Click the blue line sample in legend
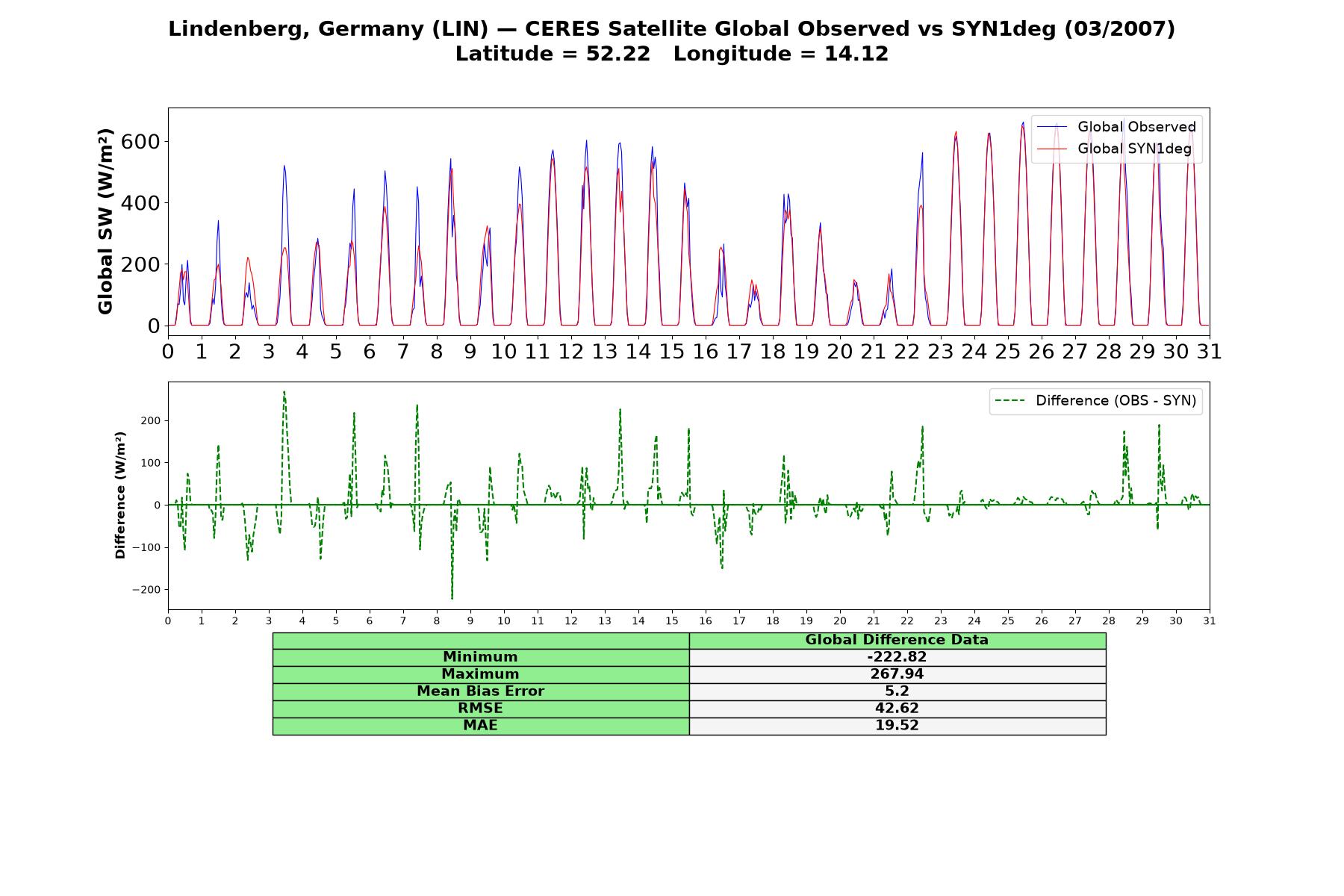The height and width of the screenshot is (896, 1344). (x=1053, y=128)
